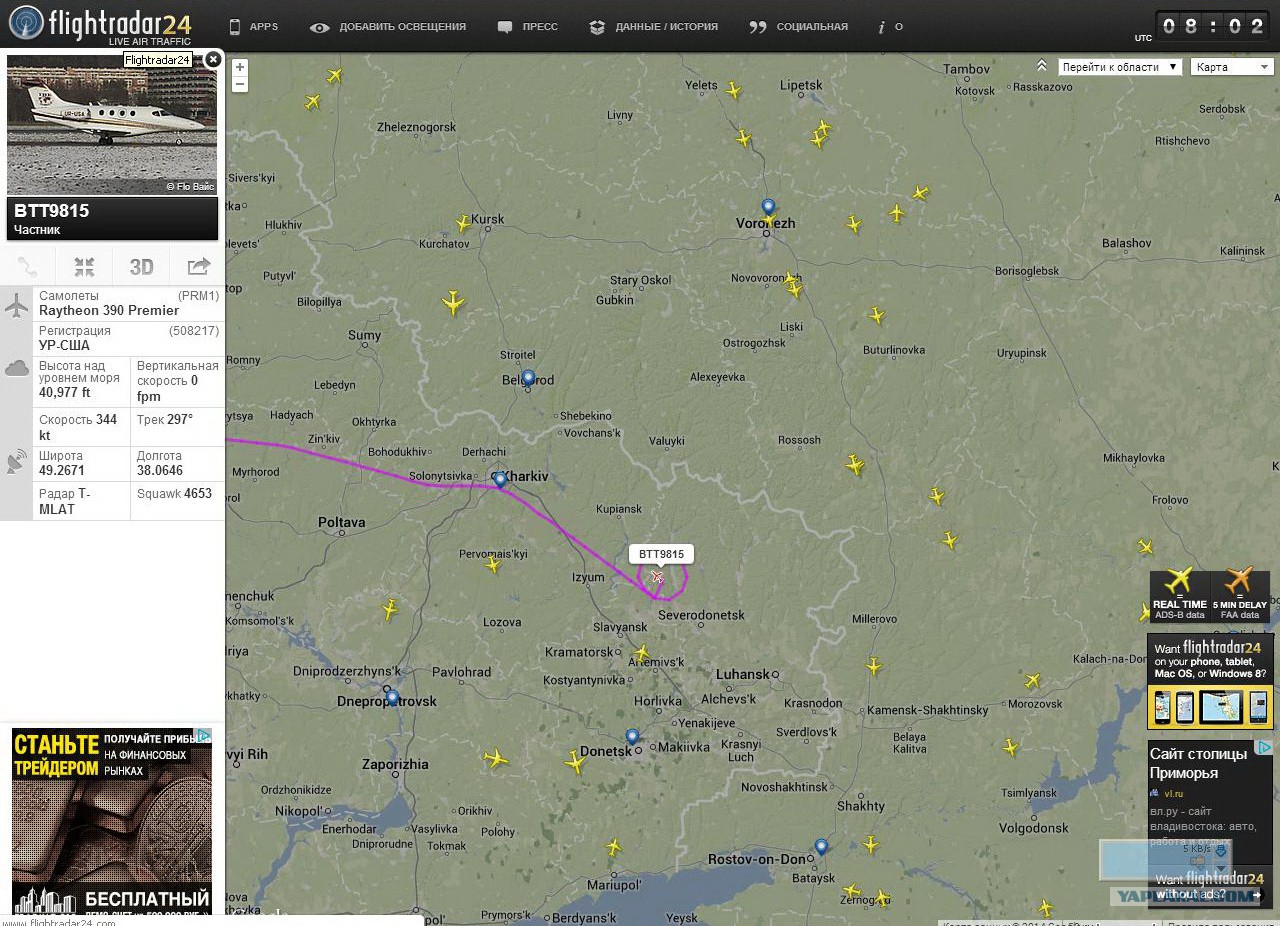Open the ПРЕСС menu item

[x=527, y=27]
